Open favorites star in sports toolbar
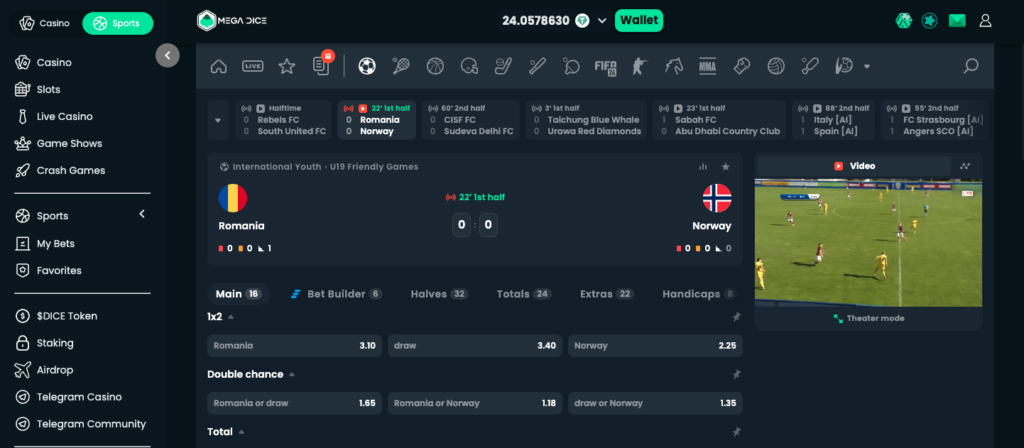The width and height of the screenshot is (1024, 448). (x=287, y=66)
